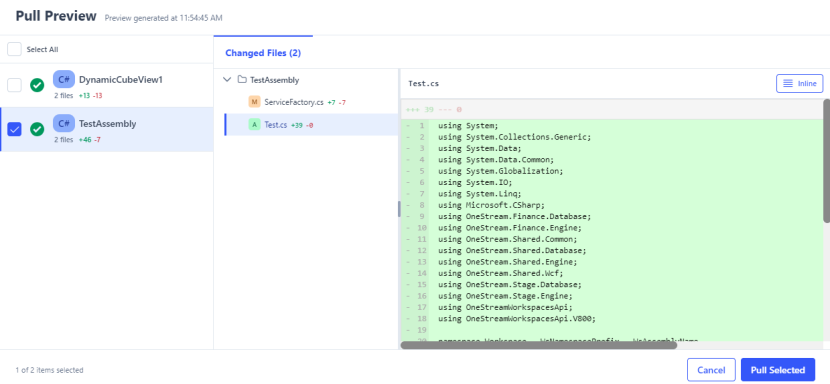This screenshot has height=384, width=830.
Task: Select the TestAssembly folder label in the tree
Action: [274, 80]
